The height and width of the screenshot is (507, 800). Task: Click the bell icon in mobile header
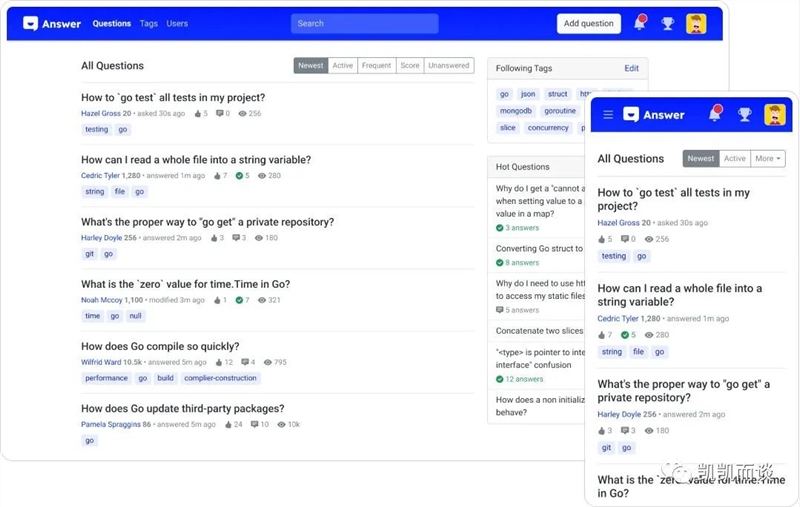click(x=714, y=114)
